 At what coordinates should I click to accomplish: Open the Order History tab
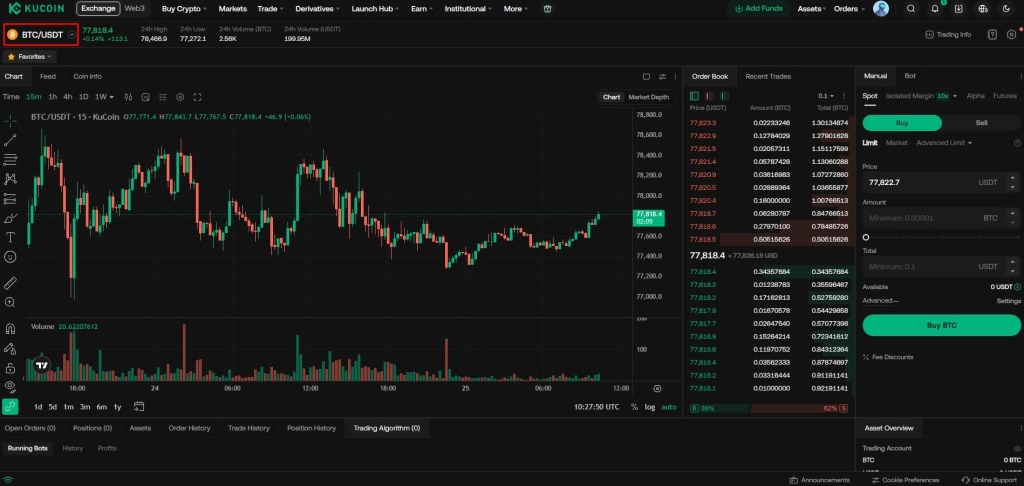click(x=189, y=428)
